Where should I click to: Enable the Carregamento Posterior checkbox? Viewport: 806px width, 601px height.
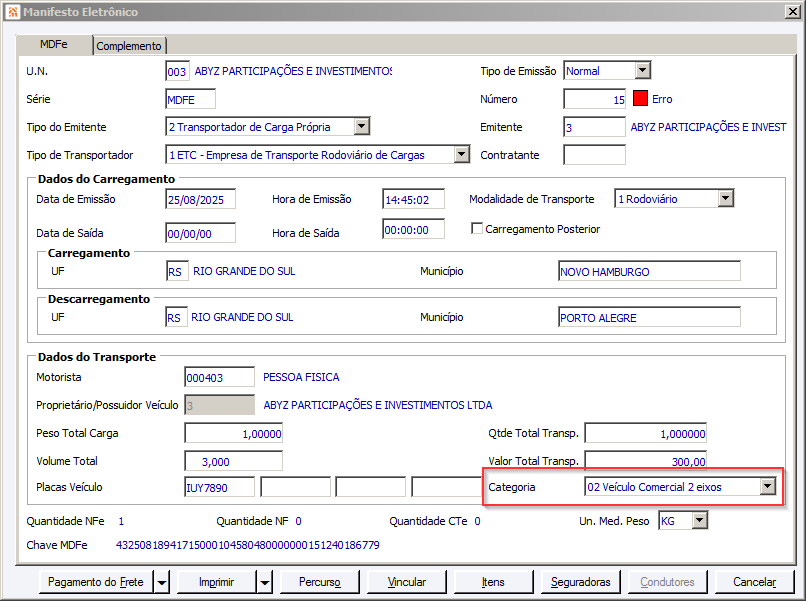[477, 229]
